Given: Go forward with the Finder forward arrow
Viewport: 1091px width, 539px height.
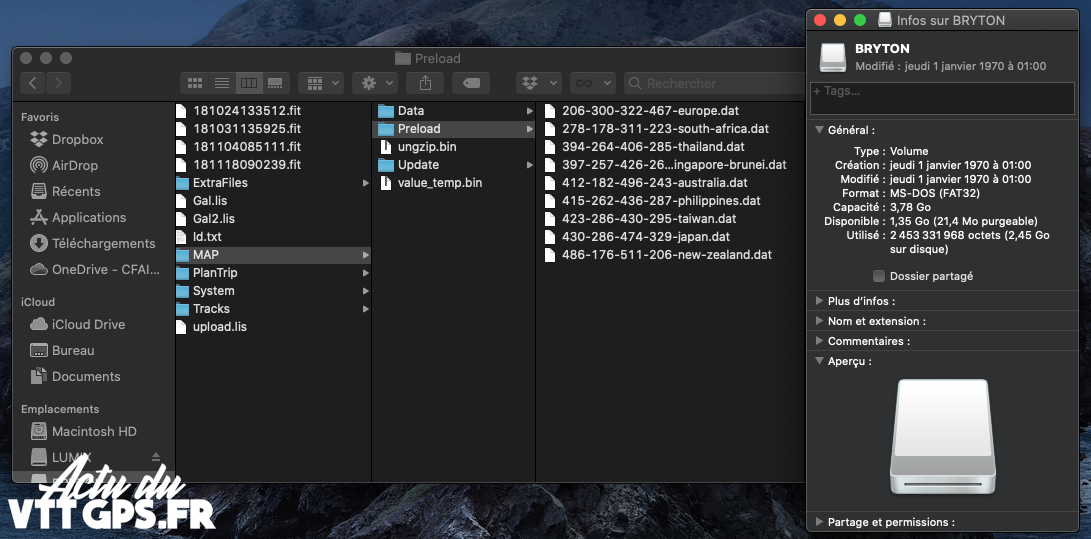Looking at the screenshot, I should (x=58, y=83).
